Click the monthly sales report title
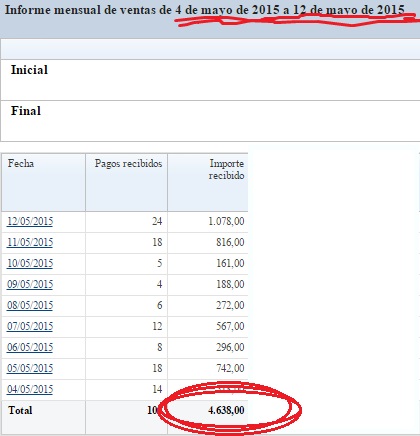Viewport: 420px width, 436px height. tap(205, 10)
